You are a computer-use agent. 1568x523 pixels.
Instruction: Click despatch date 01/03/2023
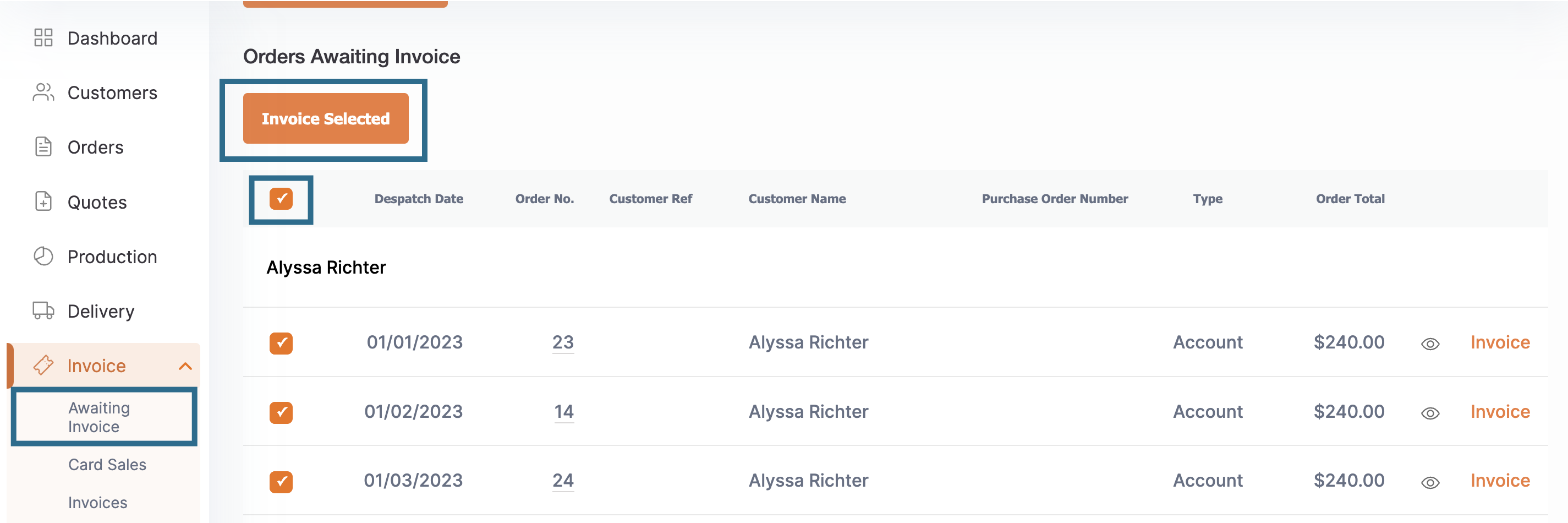pos(413,481)
